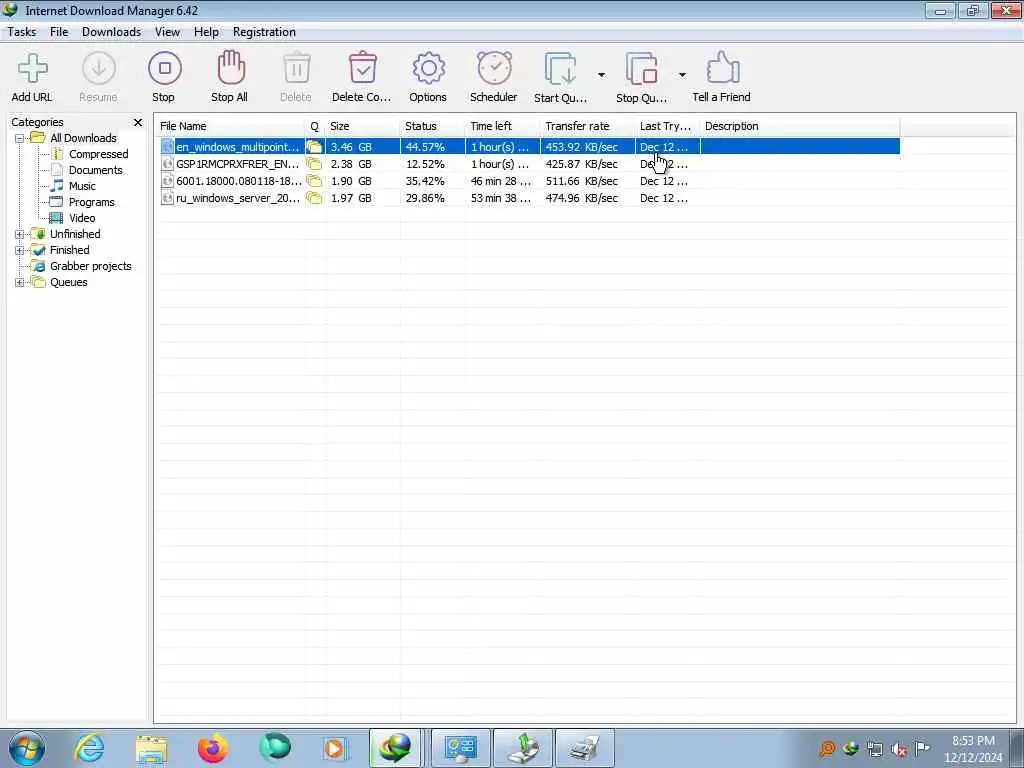Click the grayed Delete toolbar icon
The width and height of the screenshot is (1024, 768).
pyautogui.click(x=296, y=69)
